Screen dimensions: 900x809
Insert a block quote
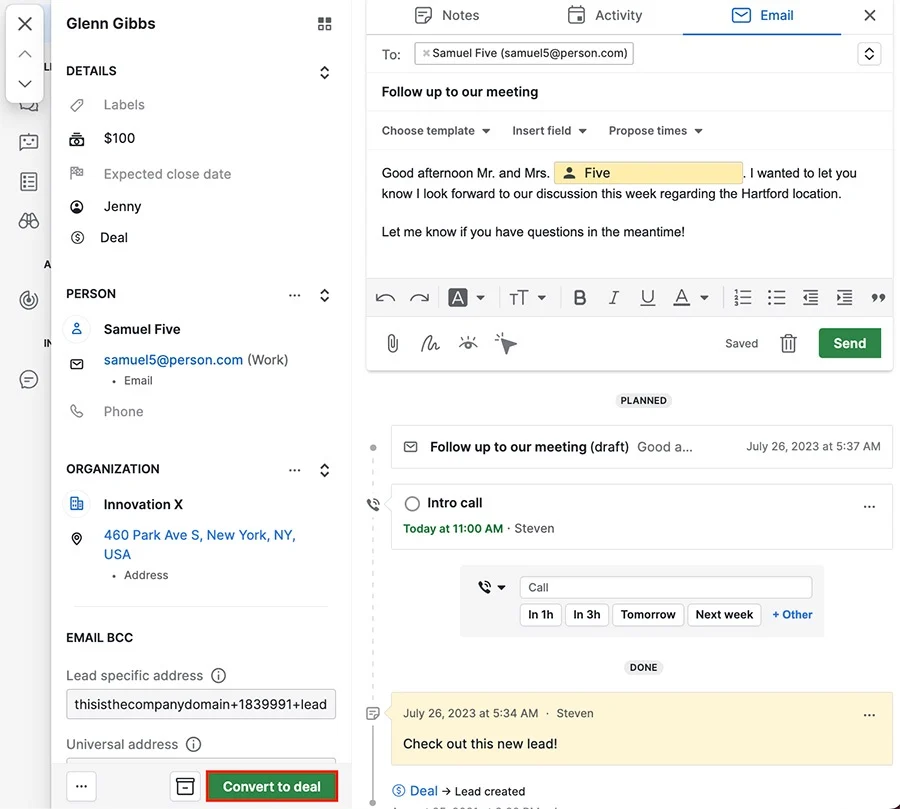pyautogui.click(x=878, y=297)
